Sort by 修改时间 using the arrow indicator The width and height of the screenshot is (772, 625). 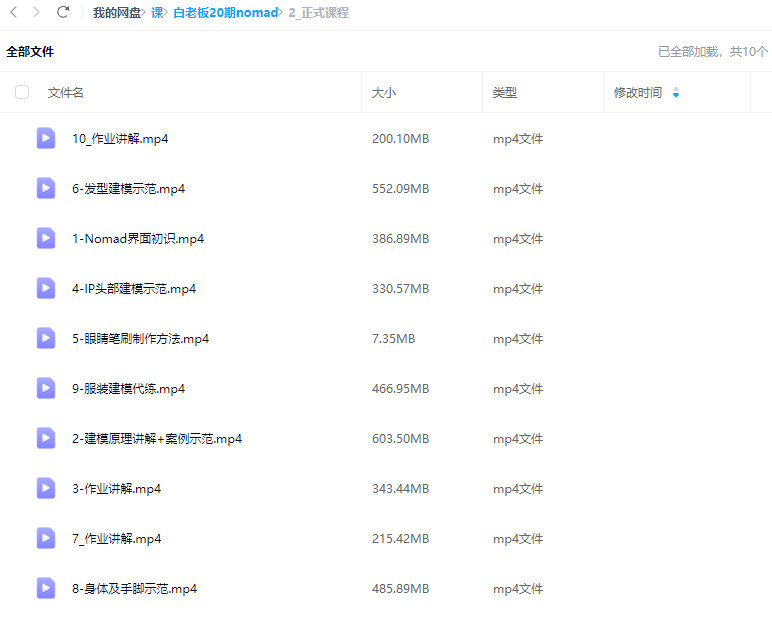click(x=676, y=93)
